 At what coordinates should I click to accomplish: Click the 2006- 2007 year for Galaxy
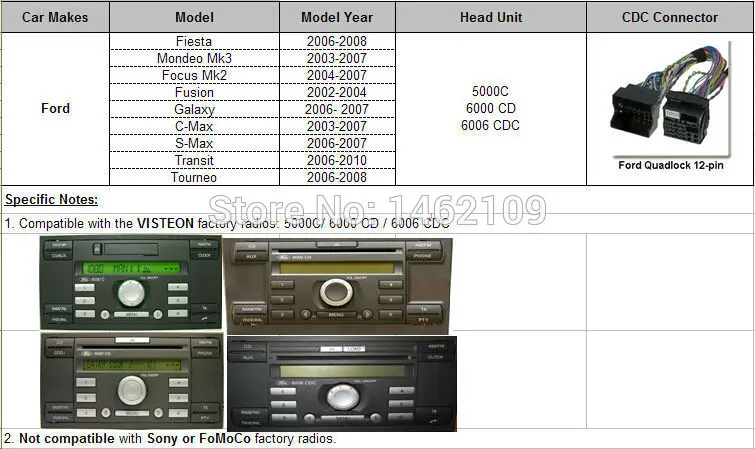(x=337, y=109)
